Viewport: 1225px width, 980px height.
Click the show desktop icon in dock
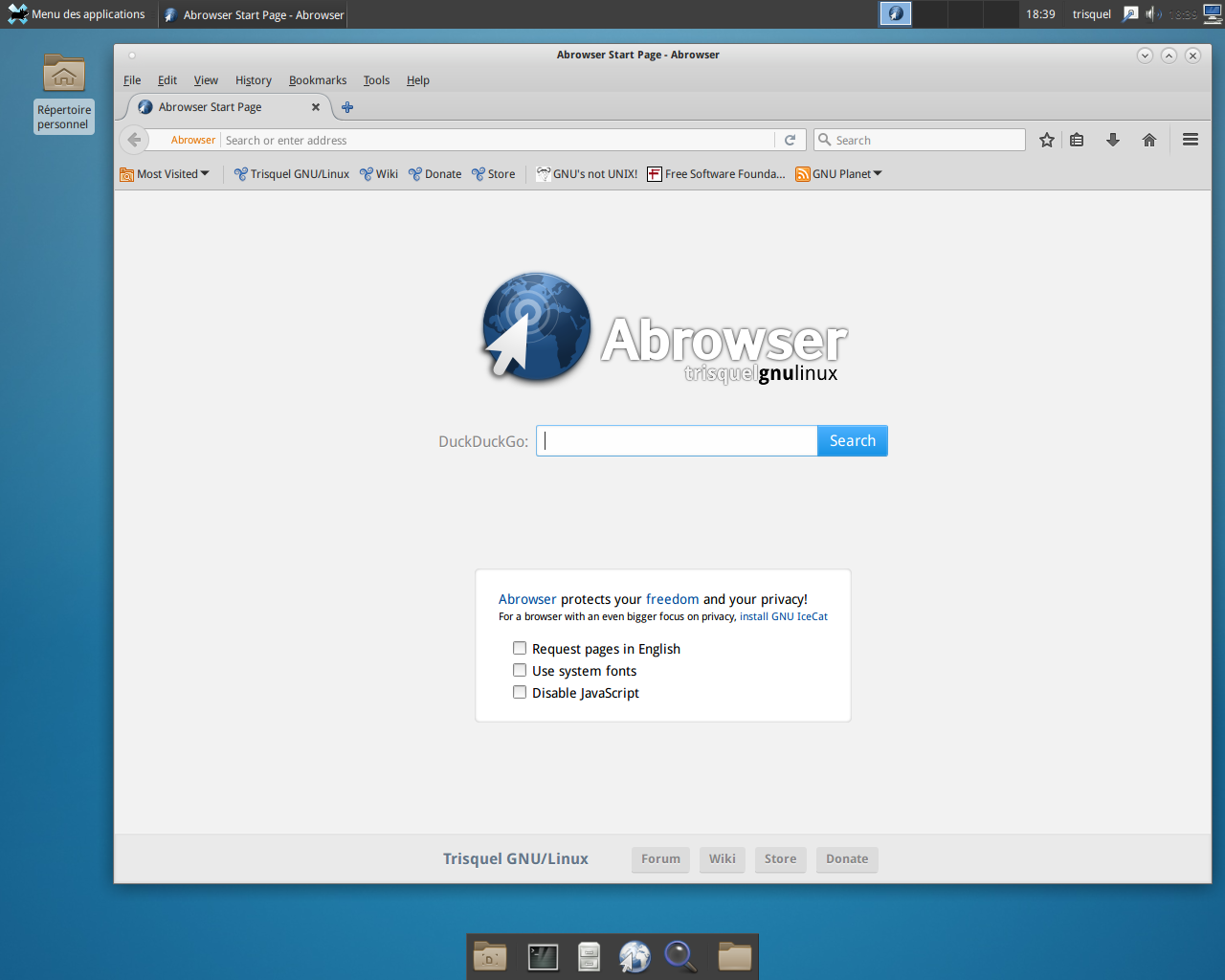click(490, 956)
